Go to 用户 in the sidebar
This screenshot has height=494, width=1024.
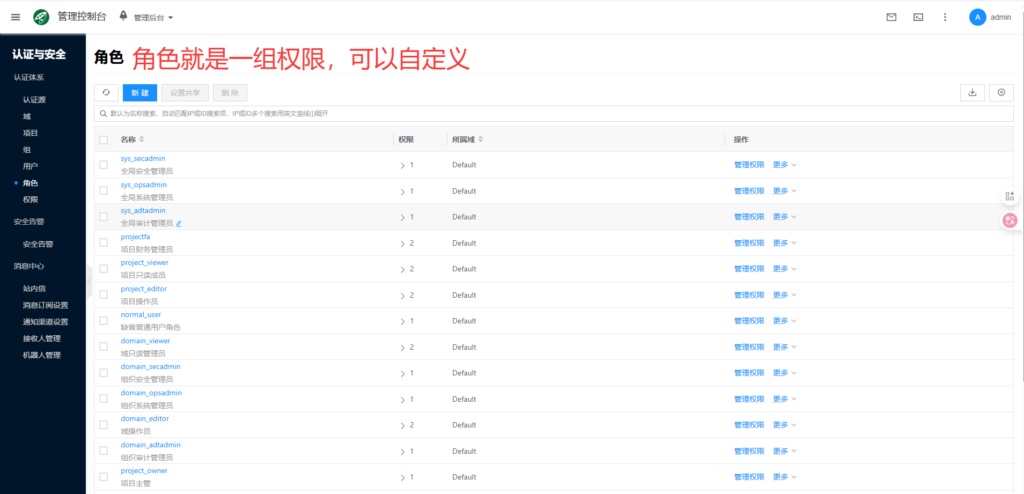30,166
